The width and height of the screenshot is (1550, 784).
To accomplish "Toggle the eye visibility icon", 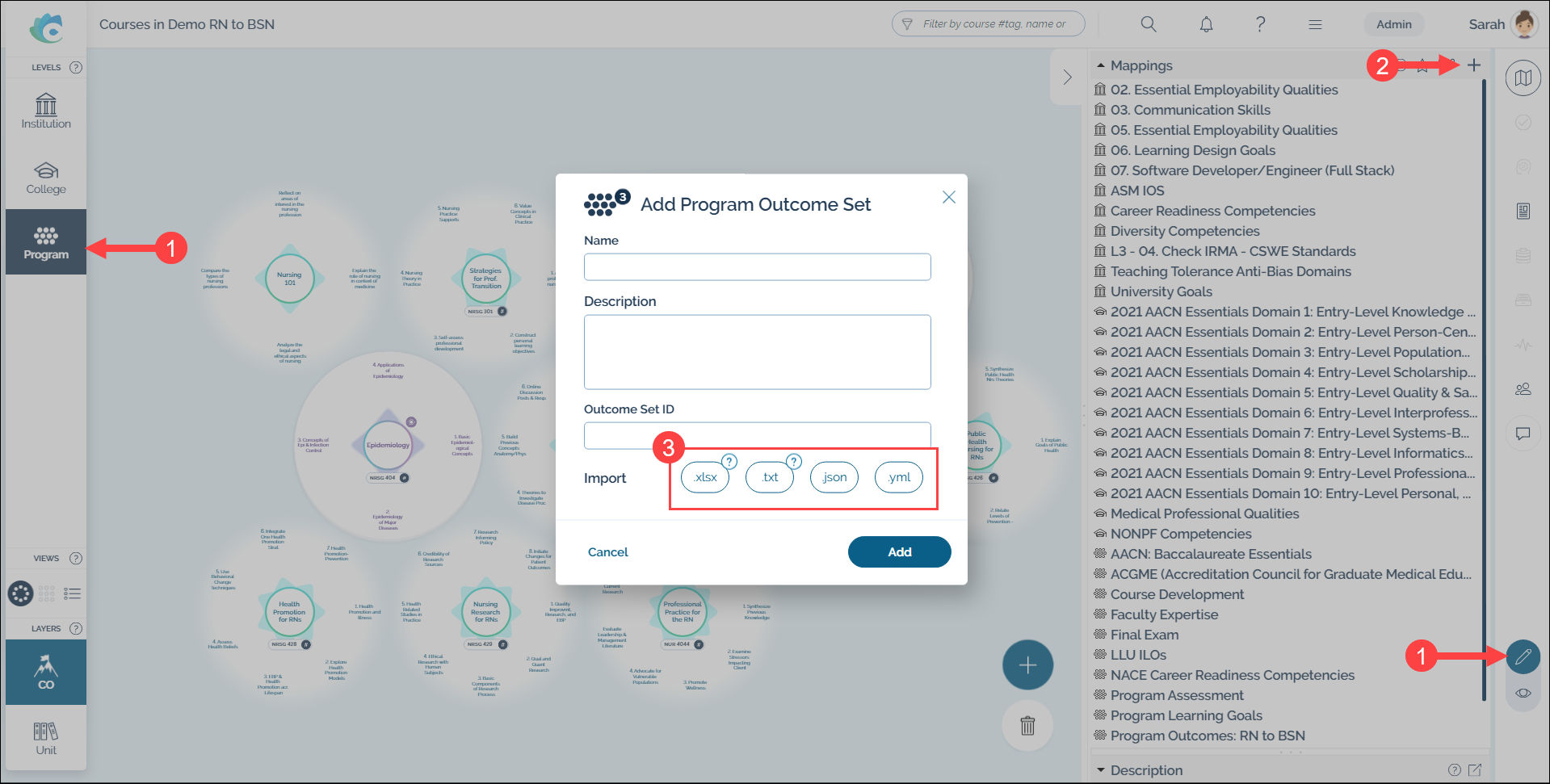I will click(x=1523, y=693).
